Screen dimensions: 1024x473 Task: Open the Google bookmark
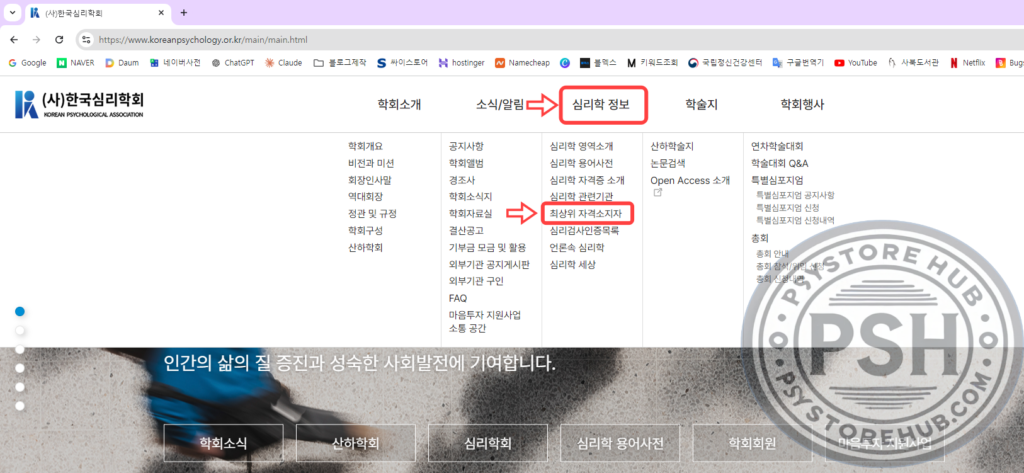[27, 62]
